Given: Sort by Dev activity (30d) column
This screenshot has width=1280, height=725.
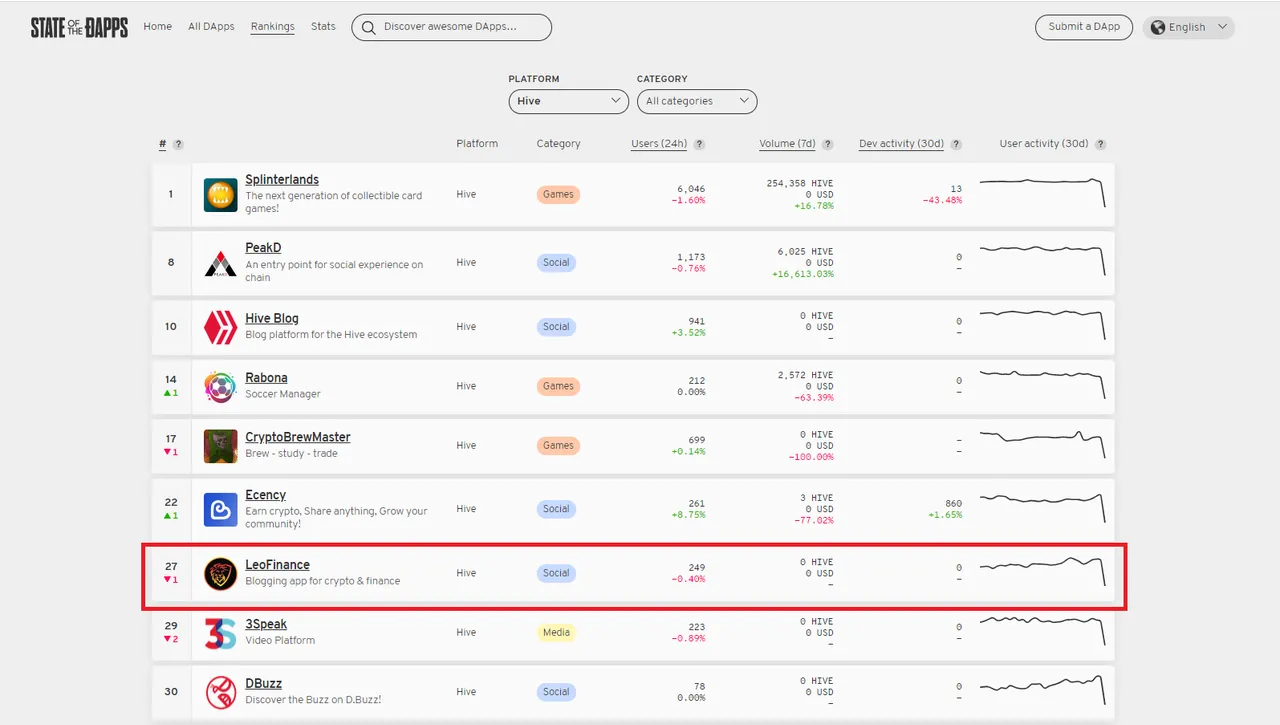Looking at the screenshot, I should click(x=902, y=144).
